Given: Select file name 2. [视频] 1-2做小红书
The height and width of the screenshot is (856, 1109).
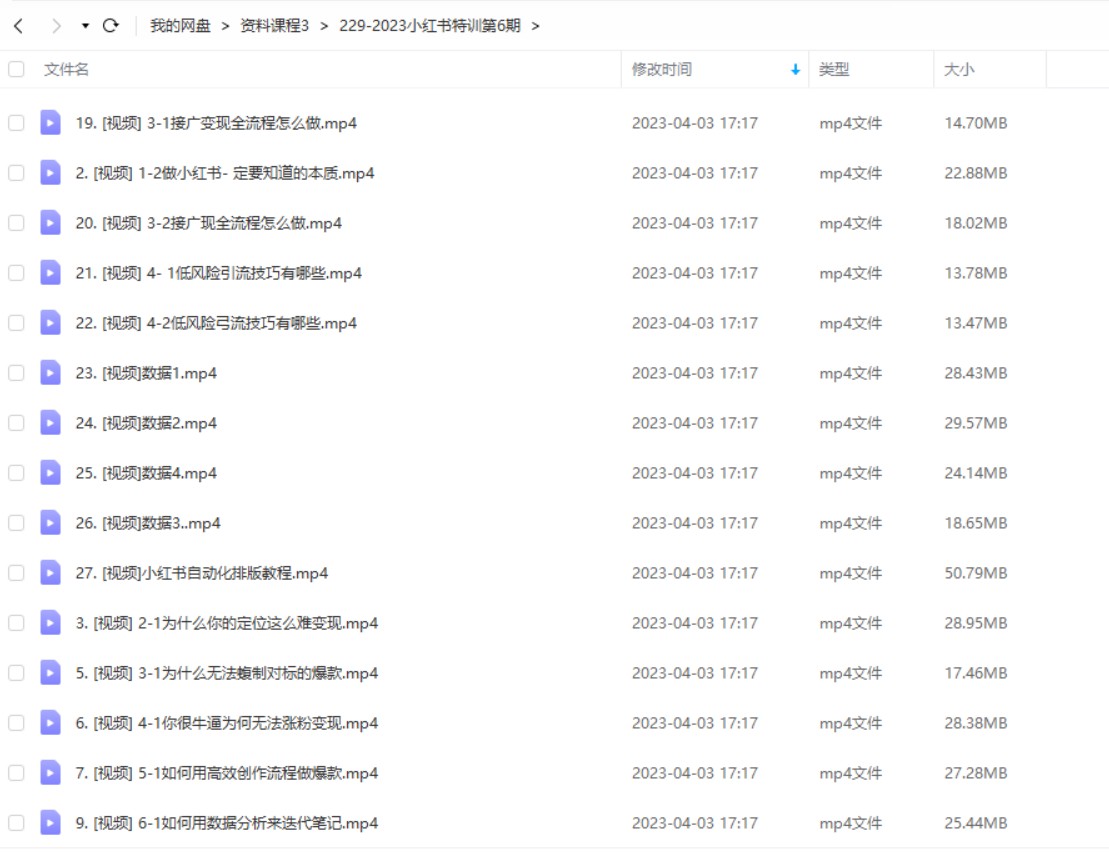Looking at the screenshot, I should (225, 173).
